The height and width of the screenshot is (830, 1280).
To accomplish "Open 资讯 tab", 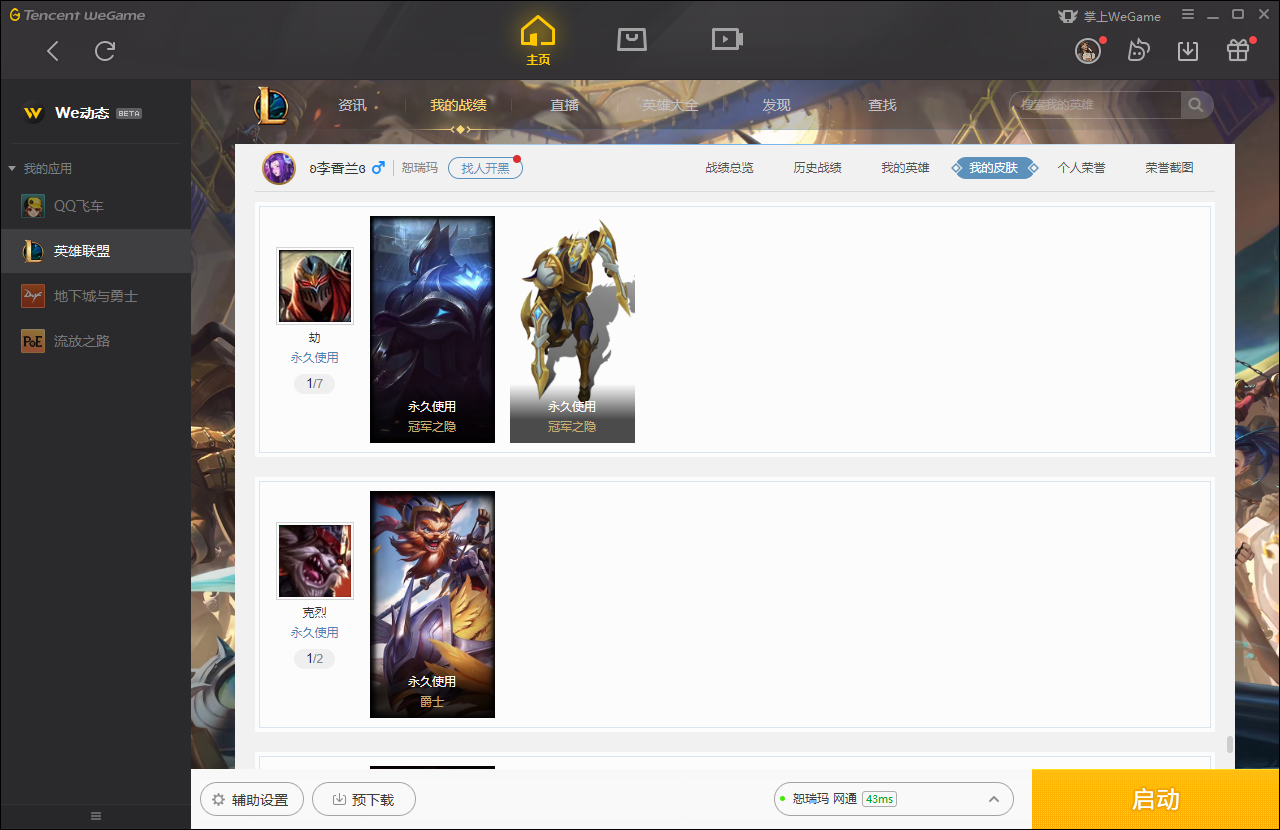I will (352, 105).
